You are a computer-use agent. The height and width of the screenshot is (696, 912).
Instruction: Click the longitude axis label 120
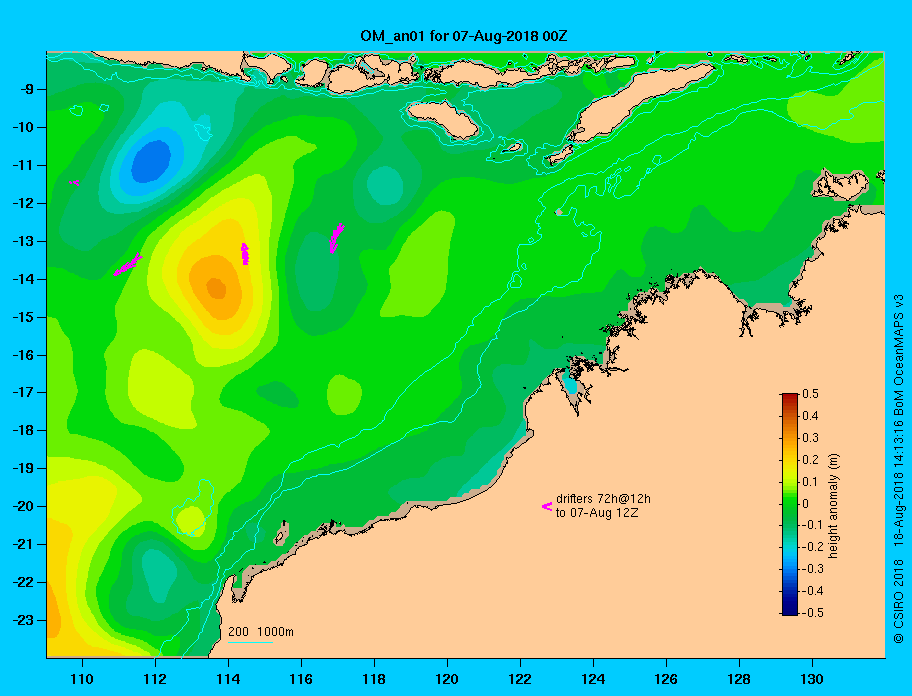pos(447,679)
